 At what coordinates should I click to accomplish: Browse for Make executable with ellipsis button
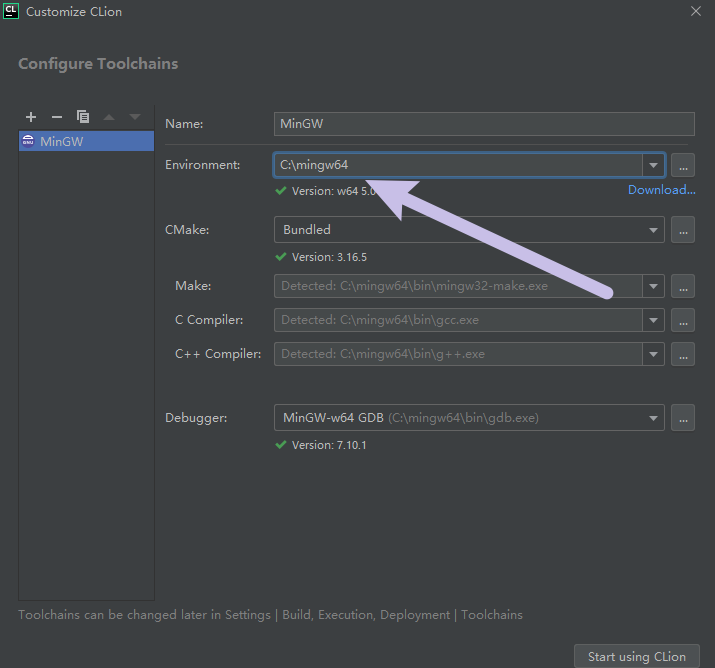(x=683, y=286)
